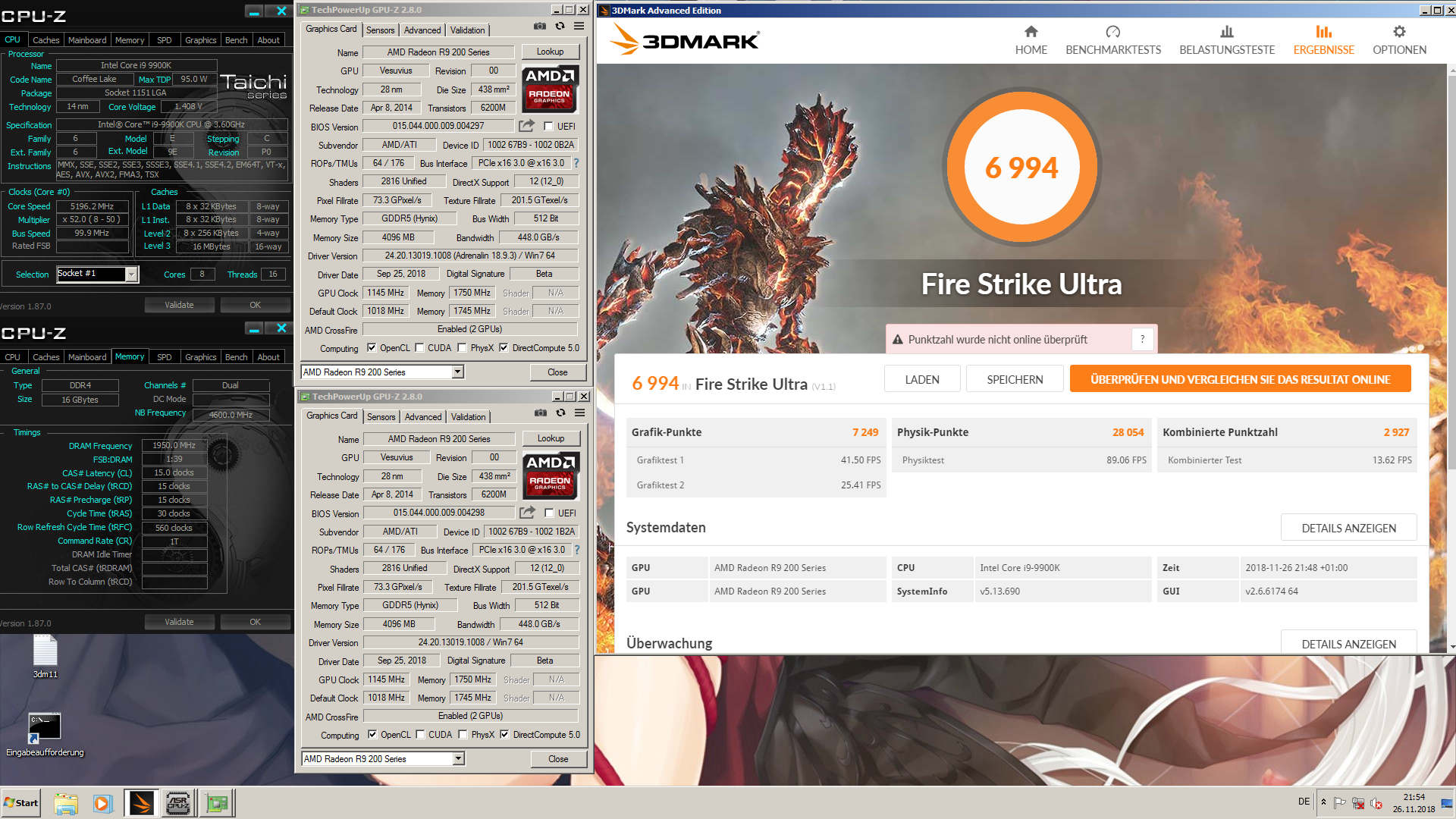1456x819 pixels.
Task: Click the Bus Interface question mark in bottom GPU-Z
Action: [x=576, y=550]
